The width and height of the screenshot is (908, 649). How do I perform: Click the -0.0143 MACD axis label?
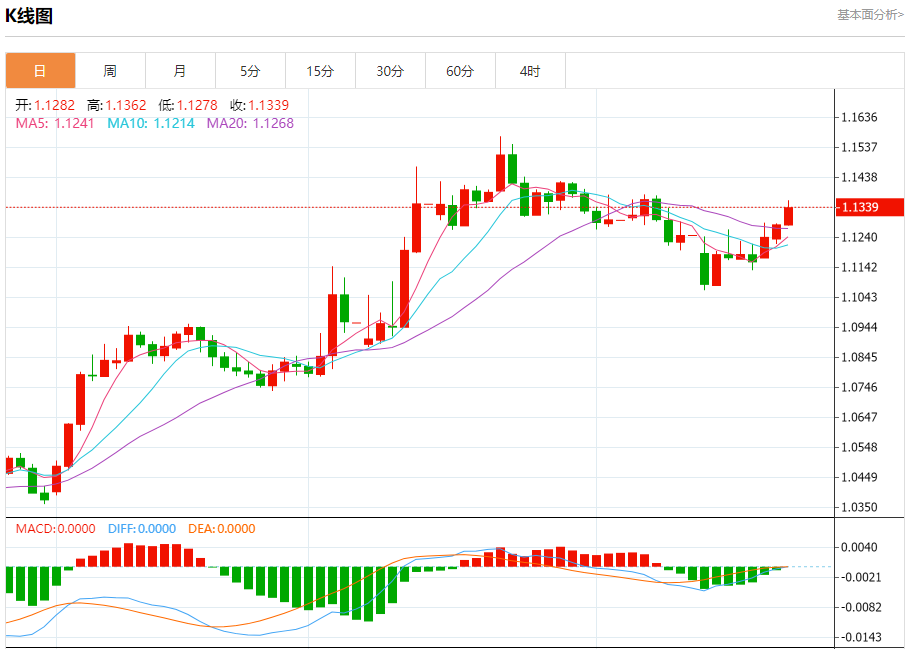click(x=861, y=637)
